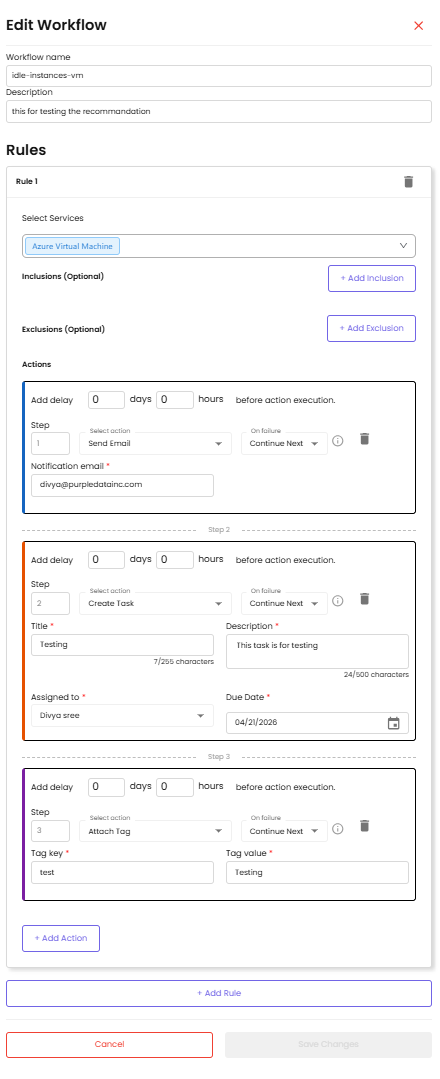The height and width of the screenshot is (1079, 440).
Task: Open On failure dropdown in step 3
Action: pos(284,831)
